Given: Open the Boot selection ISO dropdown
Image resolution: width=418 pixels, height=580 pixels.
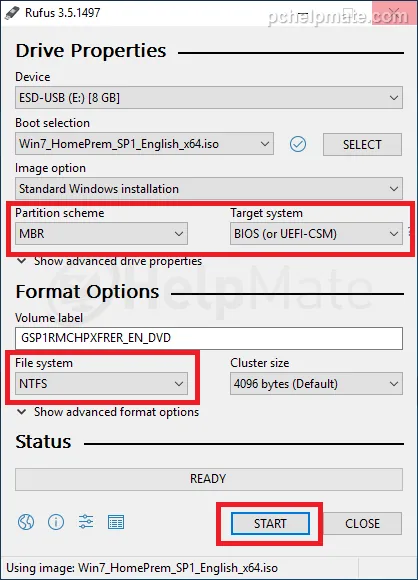Looking at the screenshot, I should coord(144,144).
